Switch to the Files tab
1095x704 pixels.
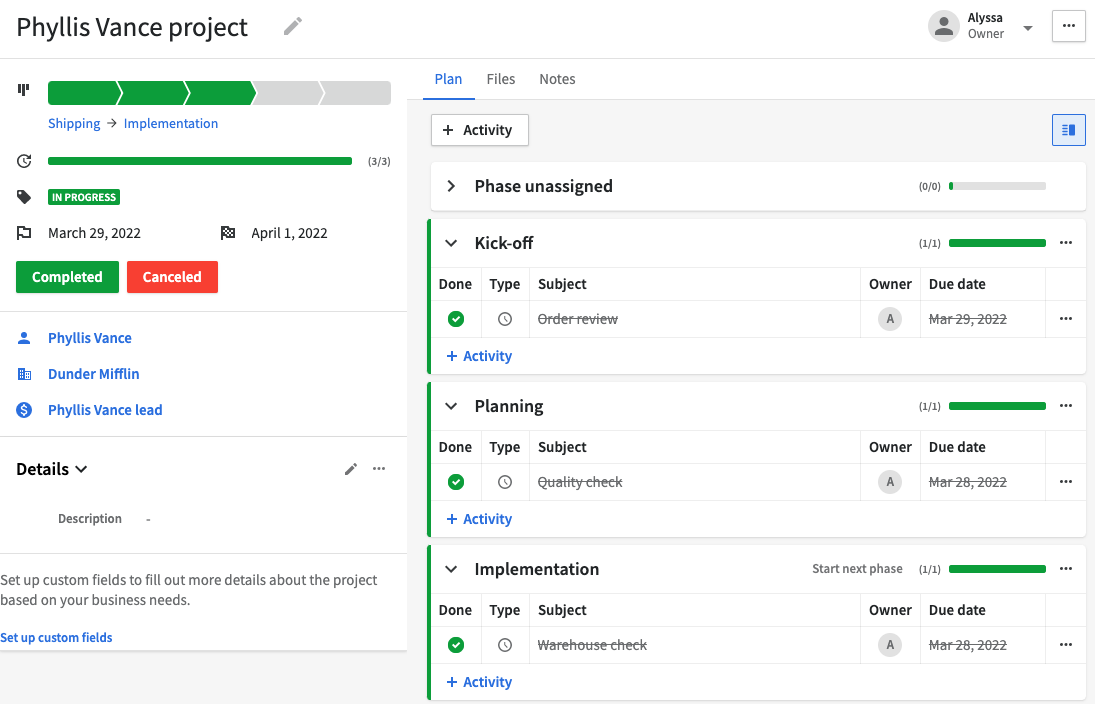tap(500, 79)
